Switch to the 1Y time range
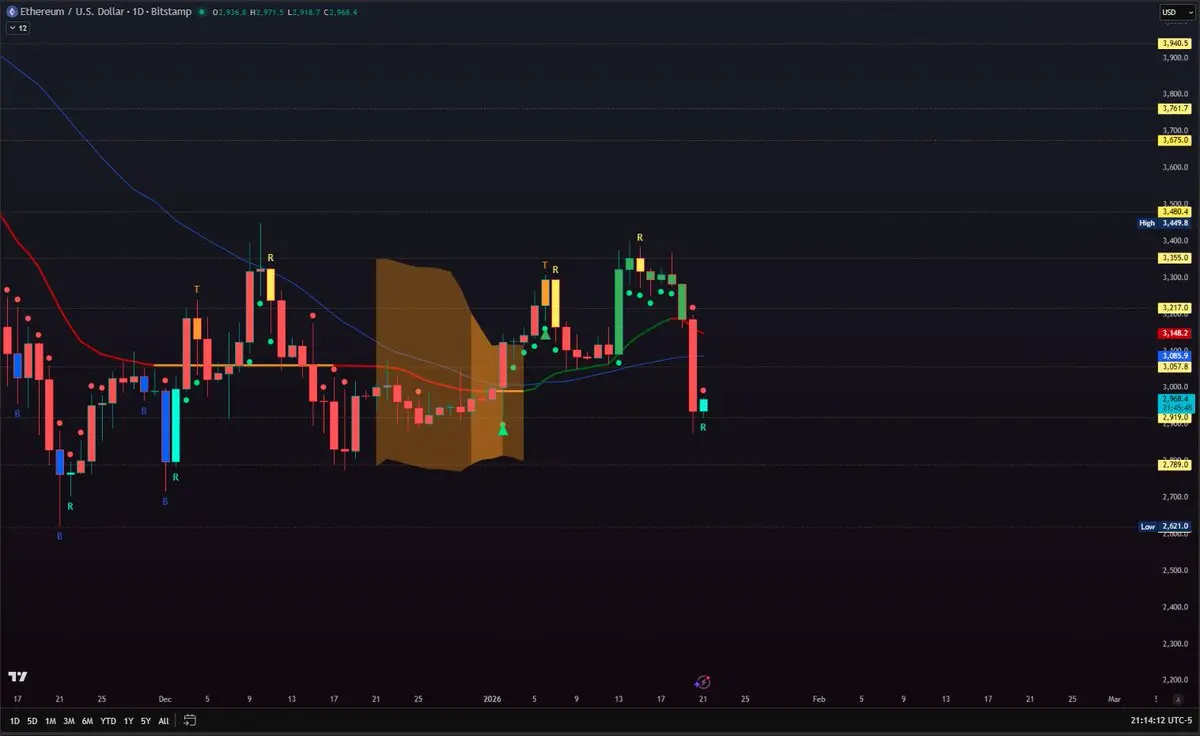Viewport: 1200px width, 736px height. 128,720
